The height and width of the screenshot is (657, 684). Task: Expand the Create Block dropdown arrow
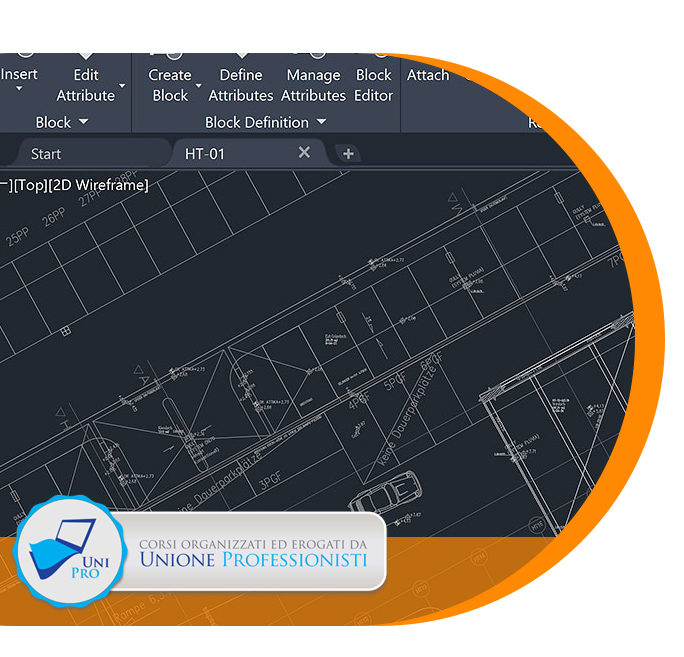(198, 86)
